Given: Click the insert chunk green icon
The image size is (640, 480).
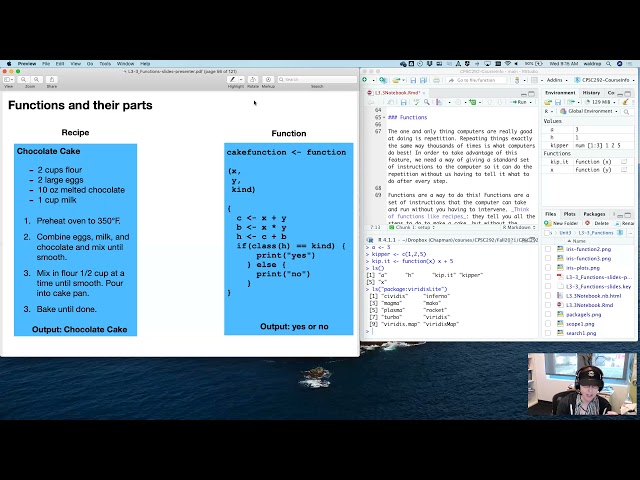Looking at the screenshot, I should click(473, 102).
